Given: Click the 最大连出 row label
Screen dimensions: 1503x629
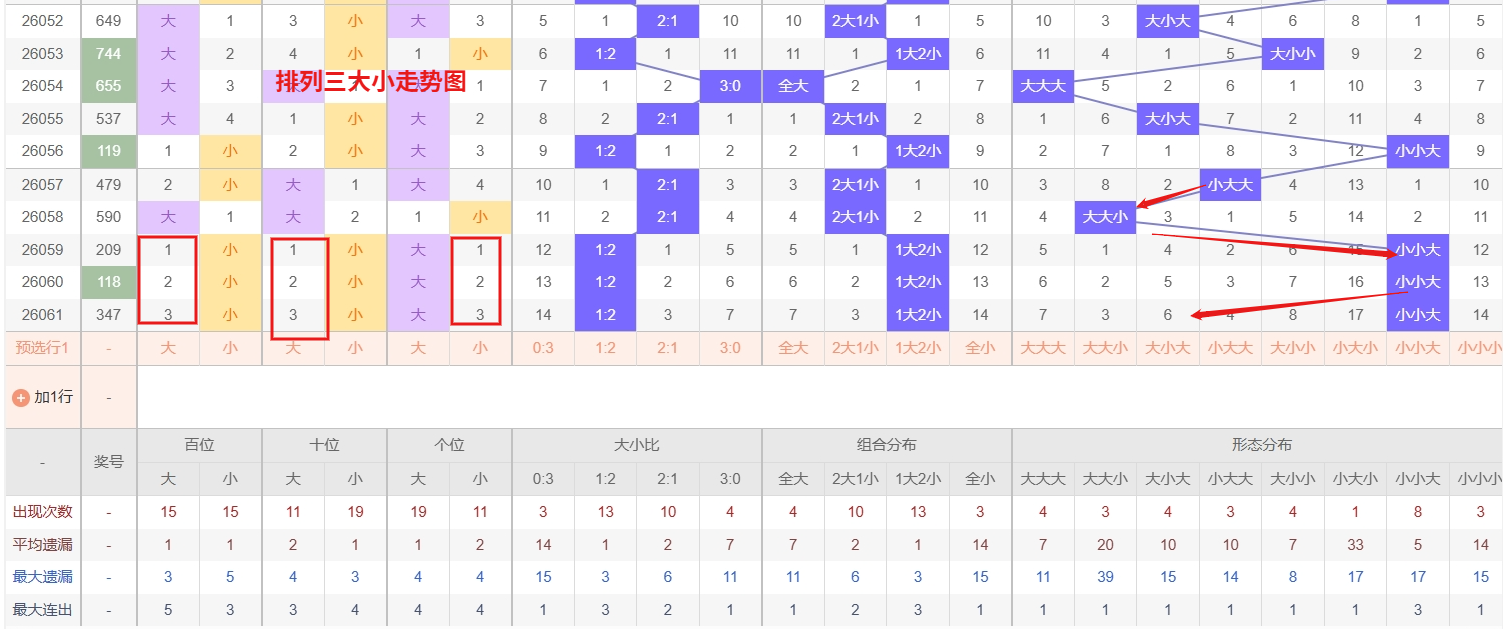Looking at the screenshot, I should 41,611.
